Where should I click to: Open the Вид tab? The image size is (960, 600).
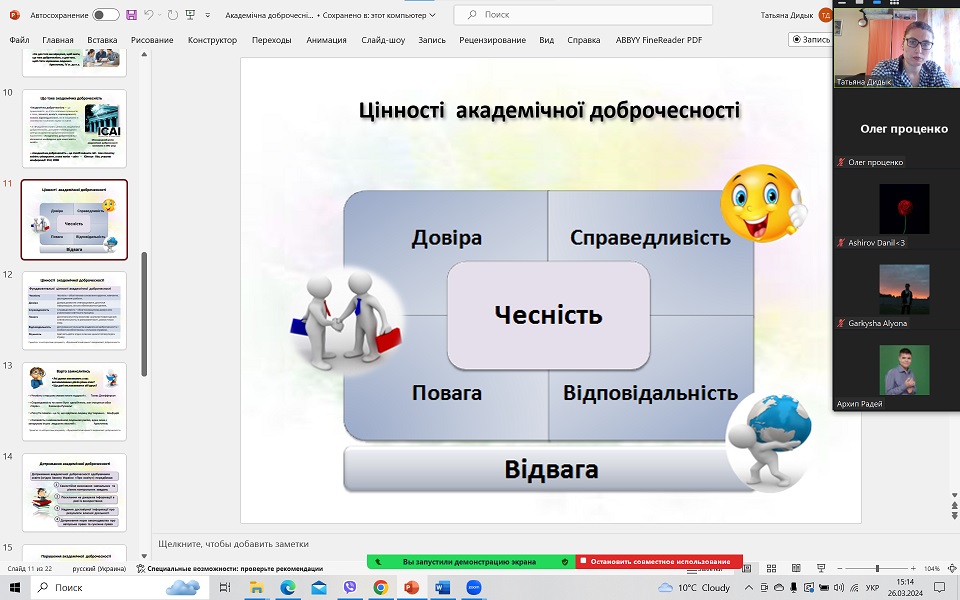pos(546,40)
